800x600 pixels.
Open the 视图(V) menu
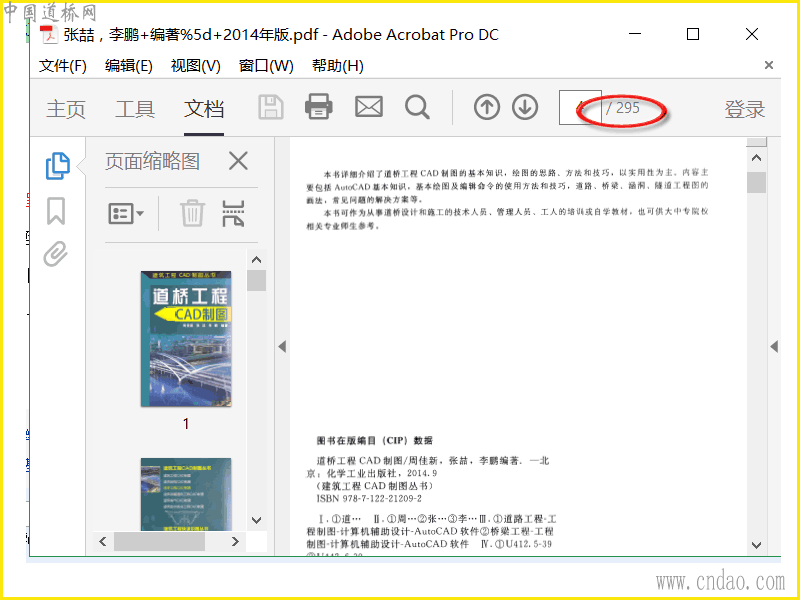(x=195, y=66)
